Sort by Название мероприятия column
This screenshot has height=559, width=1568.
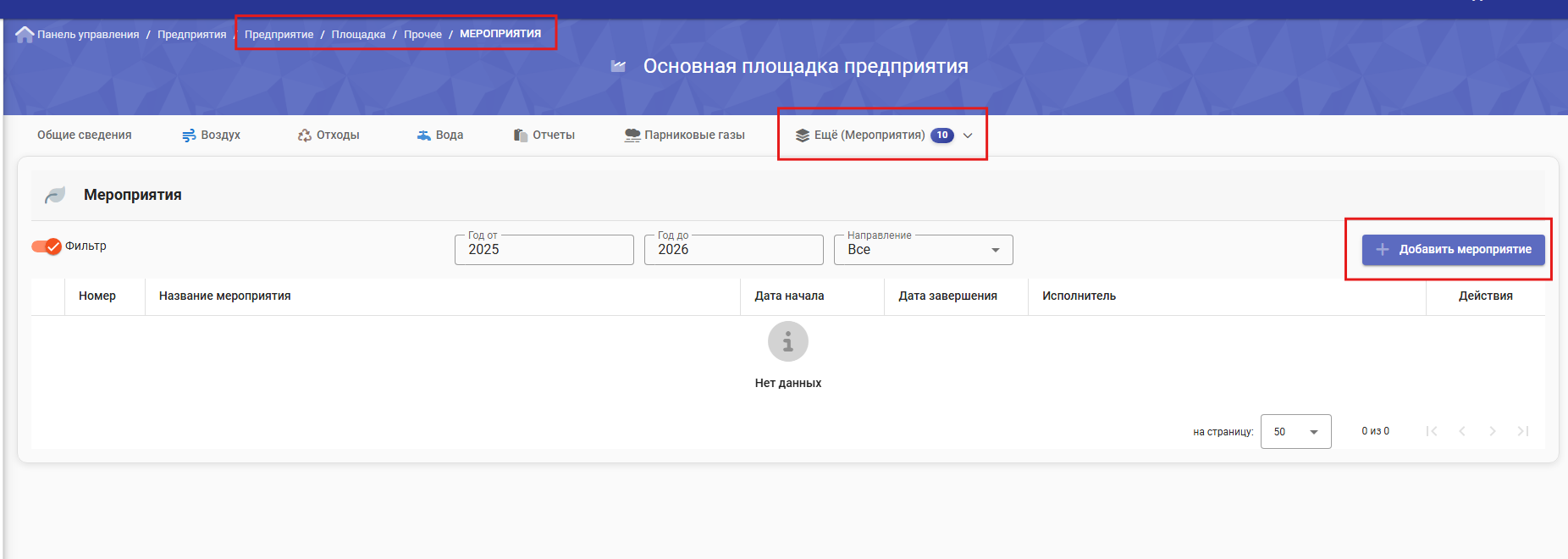(x=225, y=296)
